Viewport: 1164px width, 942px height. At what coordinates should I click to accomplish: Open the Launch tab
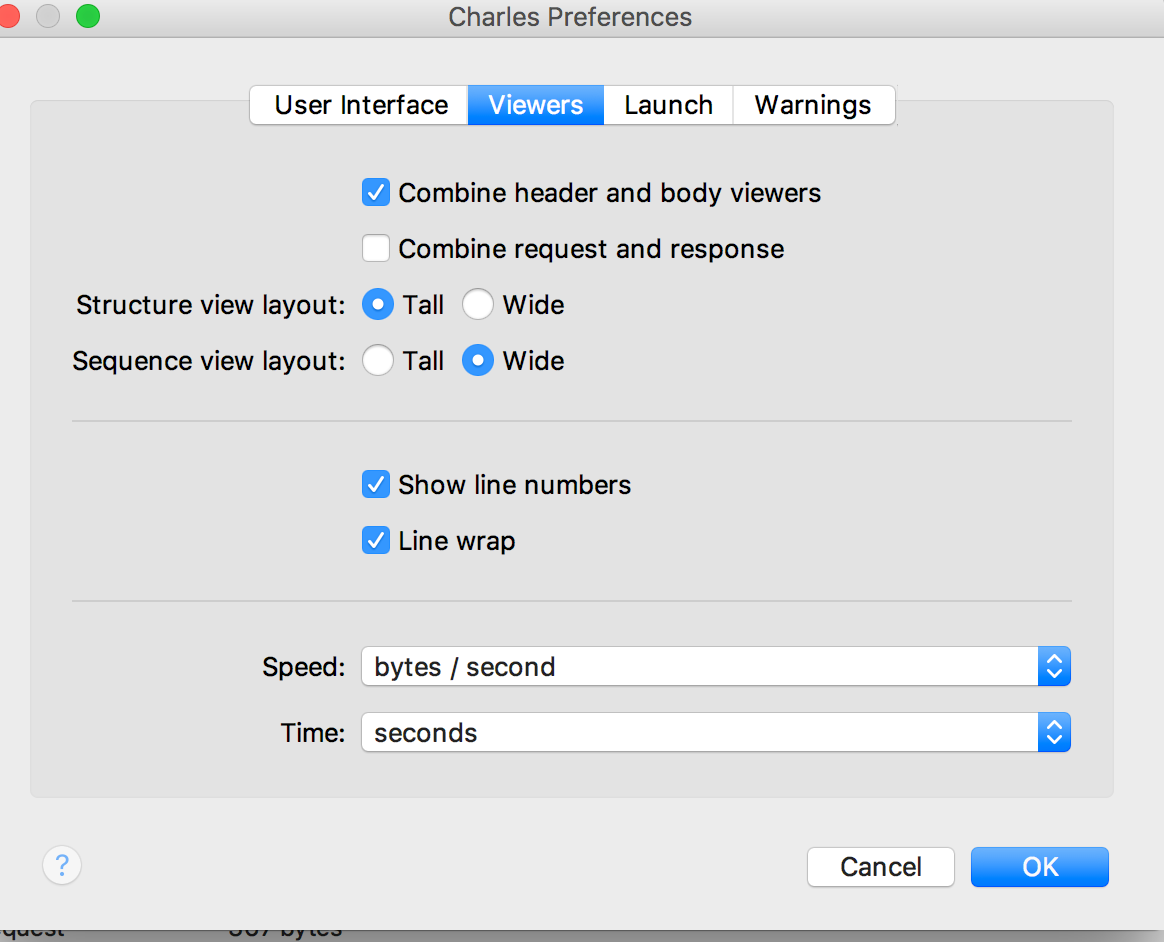click(668, 105)
